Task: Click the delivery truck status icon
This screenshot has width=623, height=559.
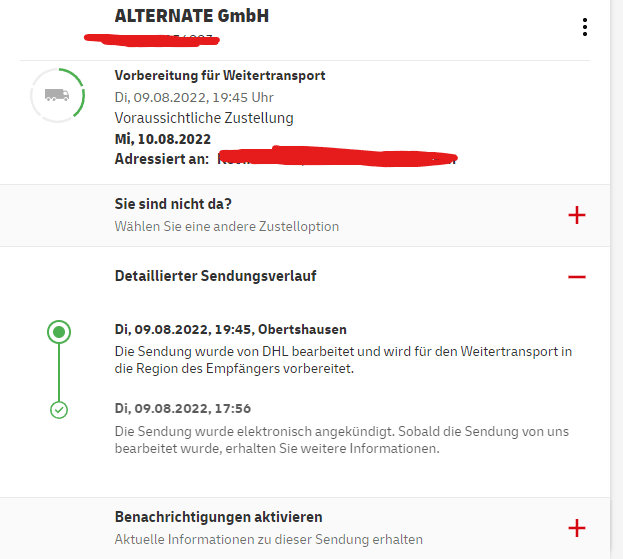Action: click(57, 95)
